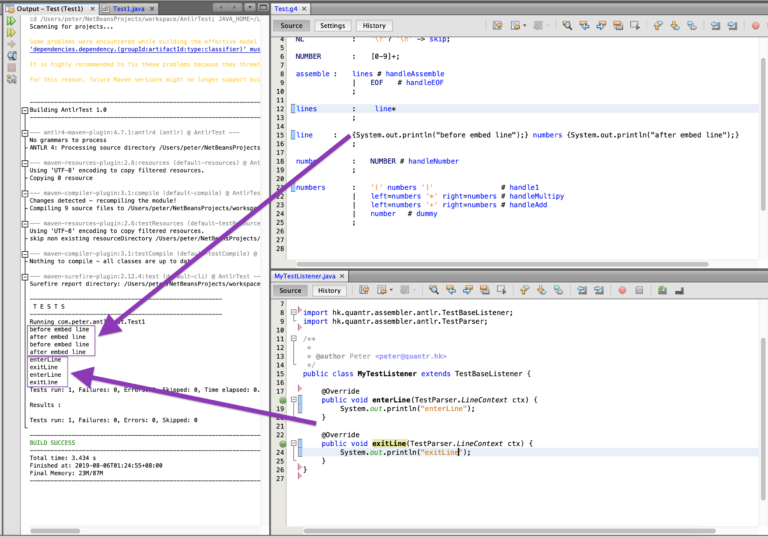This screenshot has height=538, width=768.
Task: Open Maven settings gear in Output sidebar
Action: (x=11, y=79)
